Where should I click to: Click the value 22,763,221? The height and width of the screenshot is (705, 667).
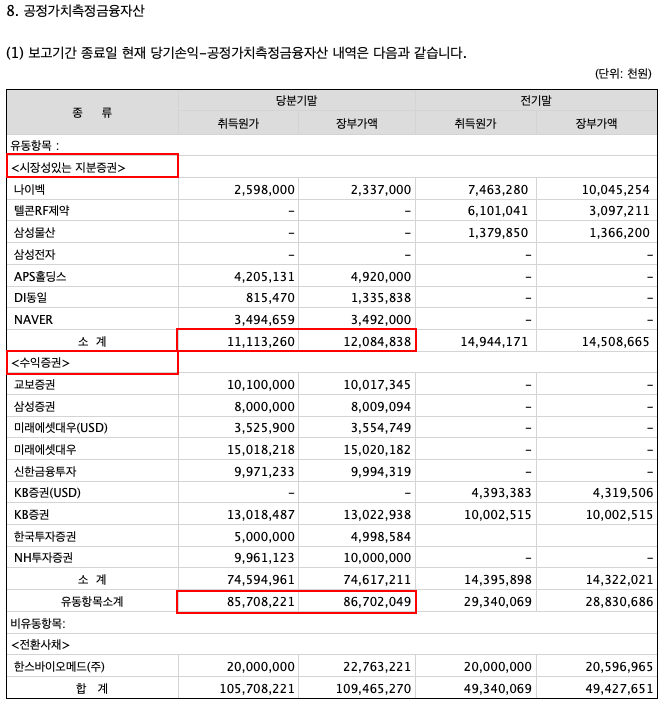pyautogui.click(x=377, y=667)
